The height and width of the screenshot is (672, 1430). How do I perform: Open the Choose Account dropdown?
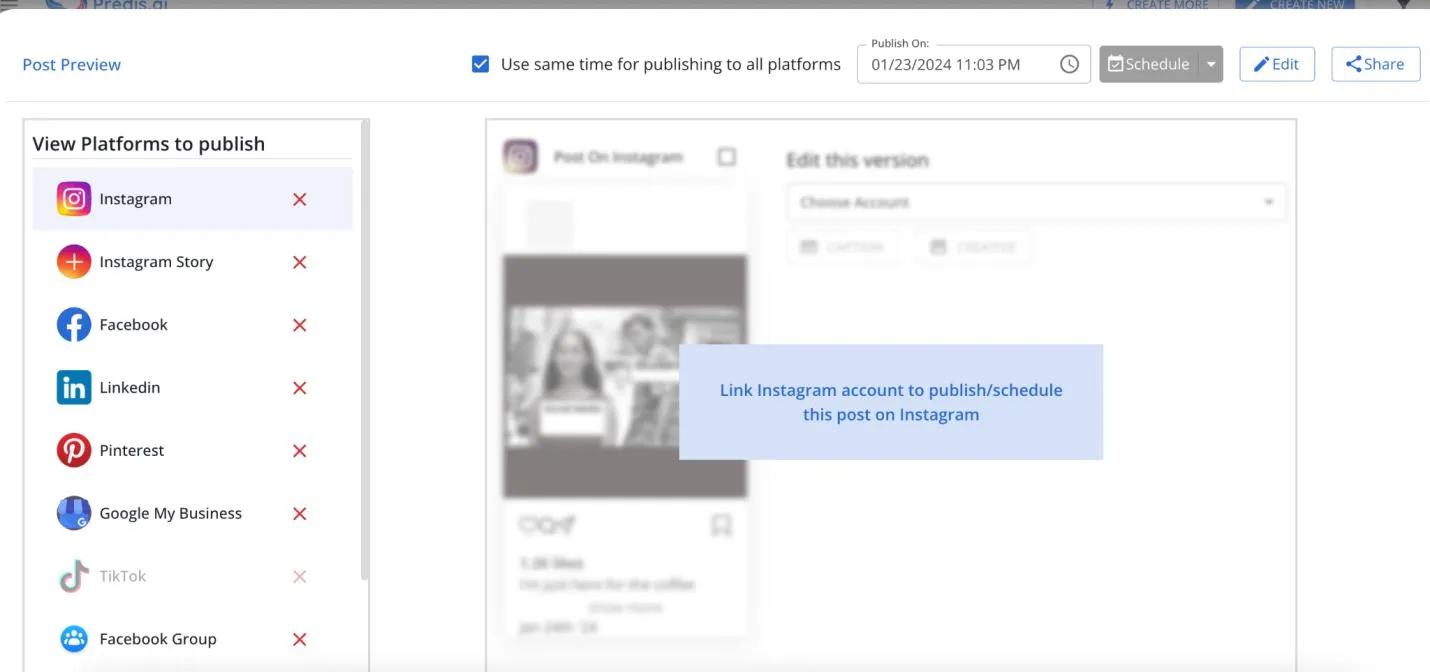1036,202
